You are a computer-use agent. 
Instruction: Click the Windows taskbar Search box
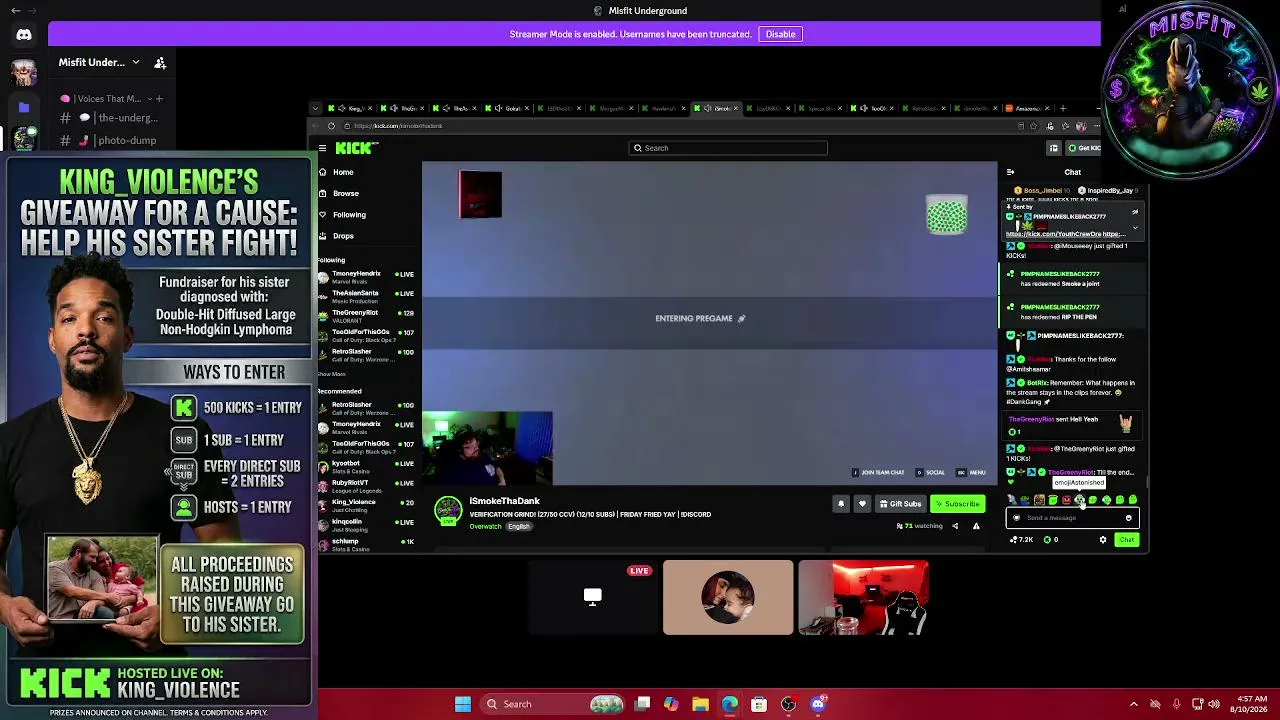tap(552, 704)
